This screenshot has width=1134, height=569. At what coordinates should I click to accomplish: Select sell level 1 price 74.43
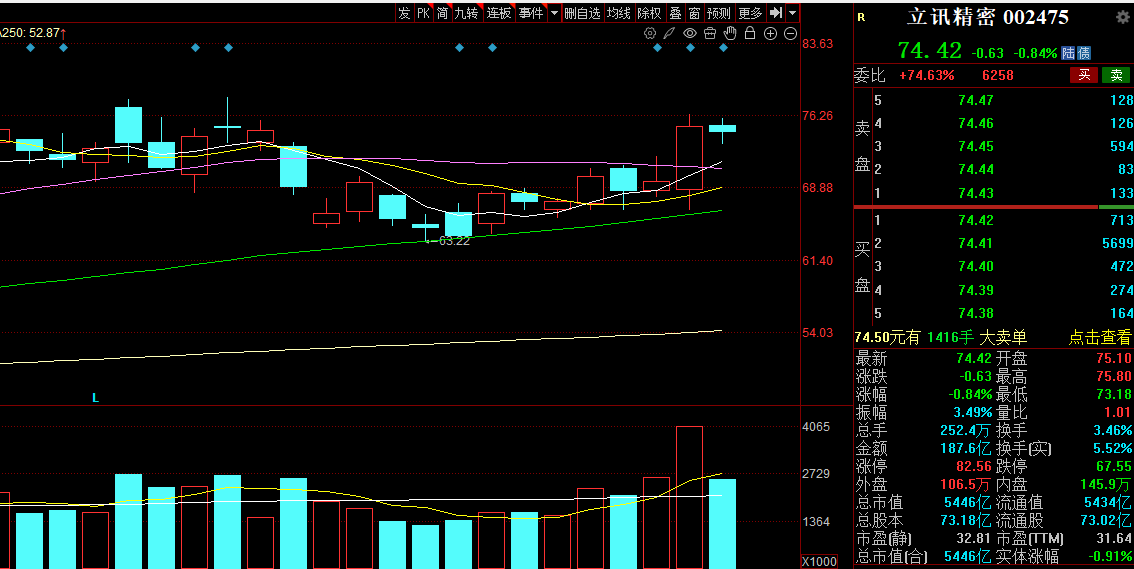(976, 193)
